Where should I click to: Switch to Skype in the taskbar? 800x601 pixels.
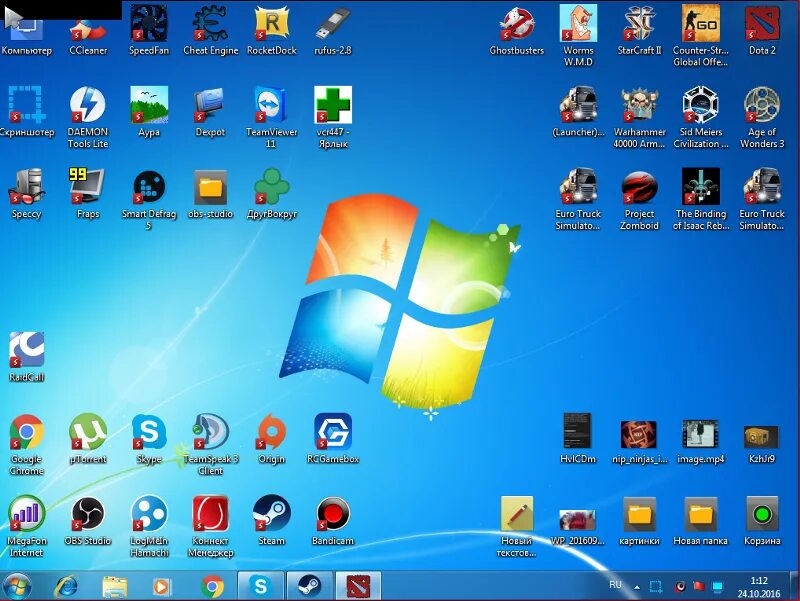click(x=261, y=586)
